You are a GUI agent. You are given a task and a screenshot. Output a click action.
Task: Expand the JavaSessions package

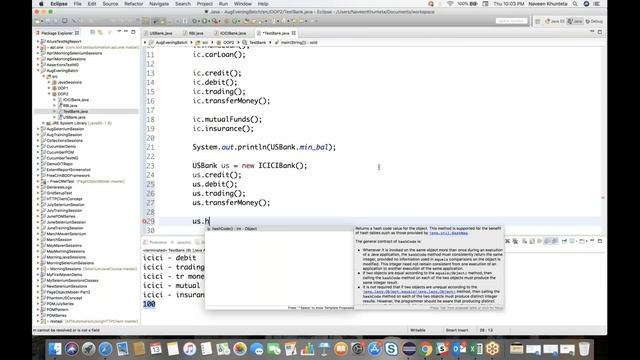click(x=49, y=82)
